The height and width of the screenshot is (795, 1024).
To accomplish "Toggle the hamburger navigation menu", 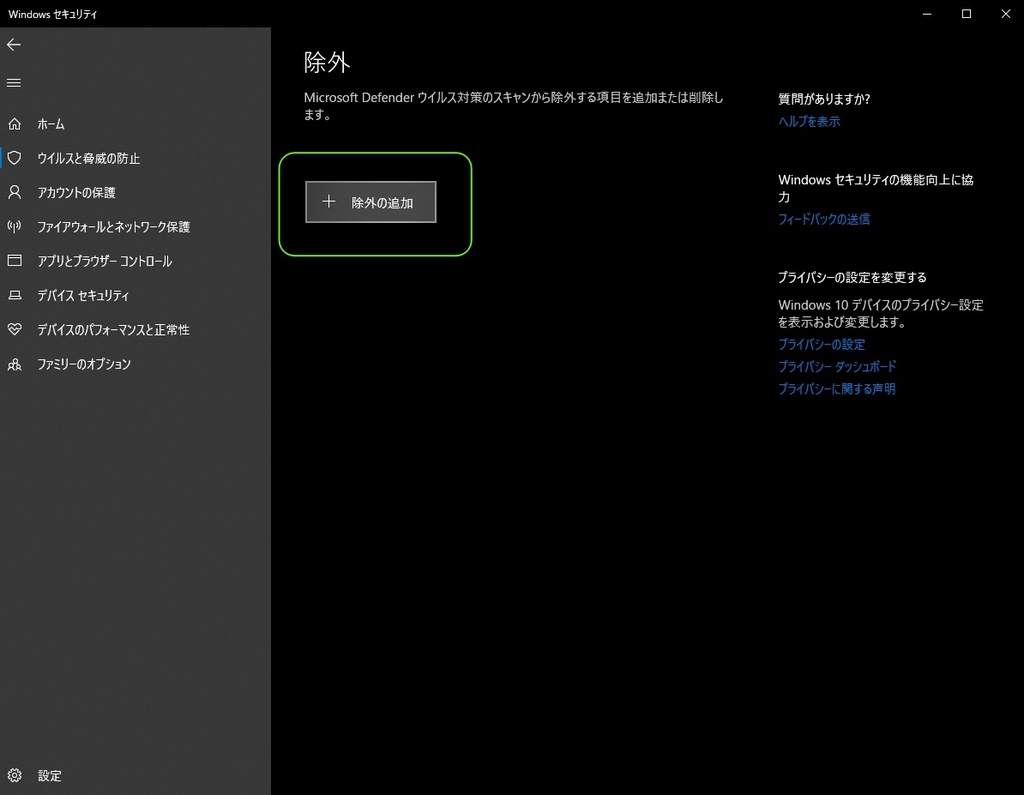I will pyautogui.click(x=14, y=83).
